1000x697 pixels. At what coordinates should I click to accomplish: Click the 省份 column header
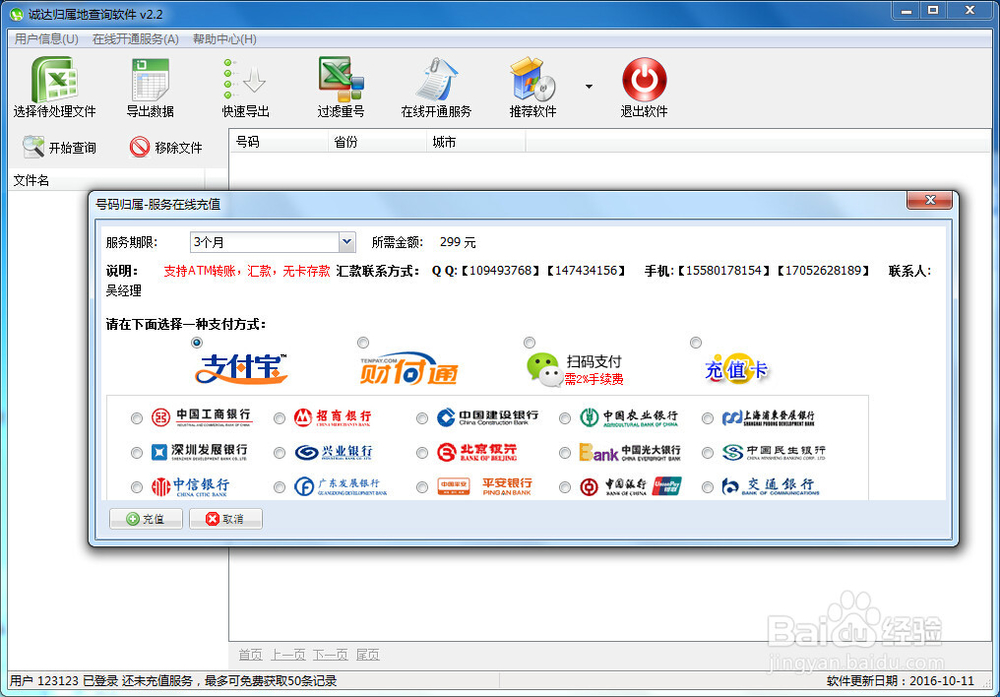[376, 142]
